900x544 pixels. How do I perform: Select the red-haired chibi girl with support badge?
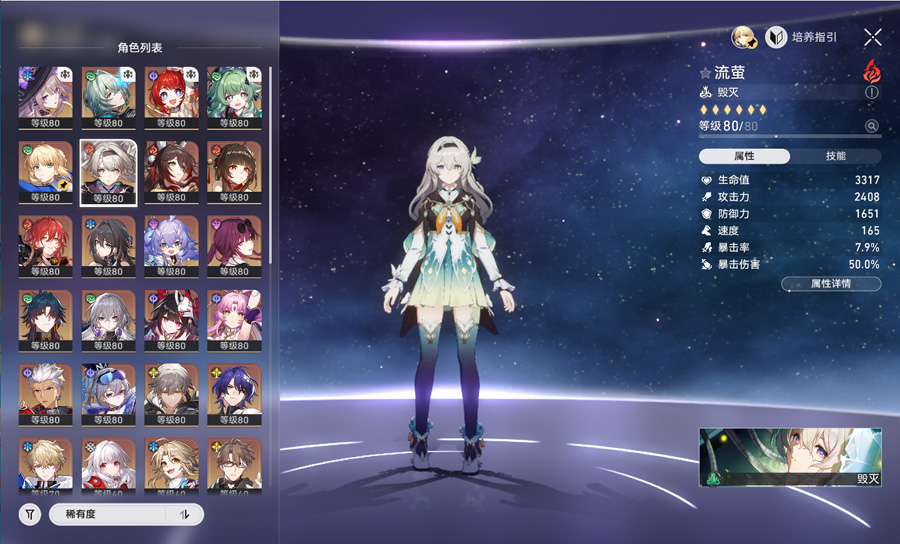point(172,98)
